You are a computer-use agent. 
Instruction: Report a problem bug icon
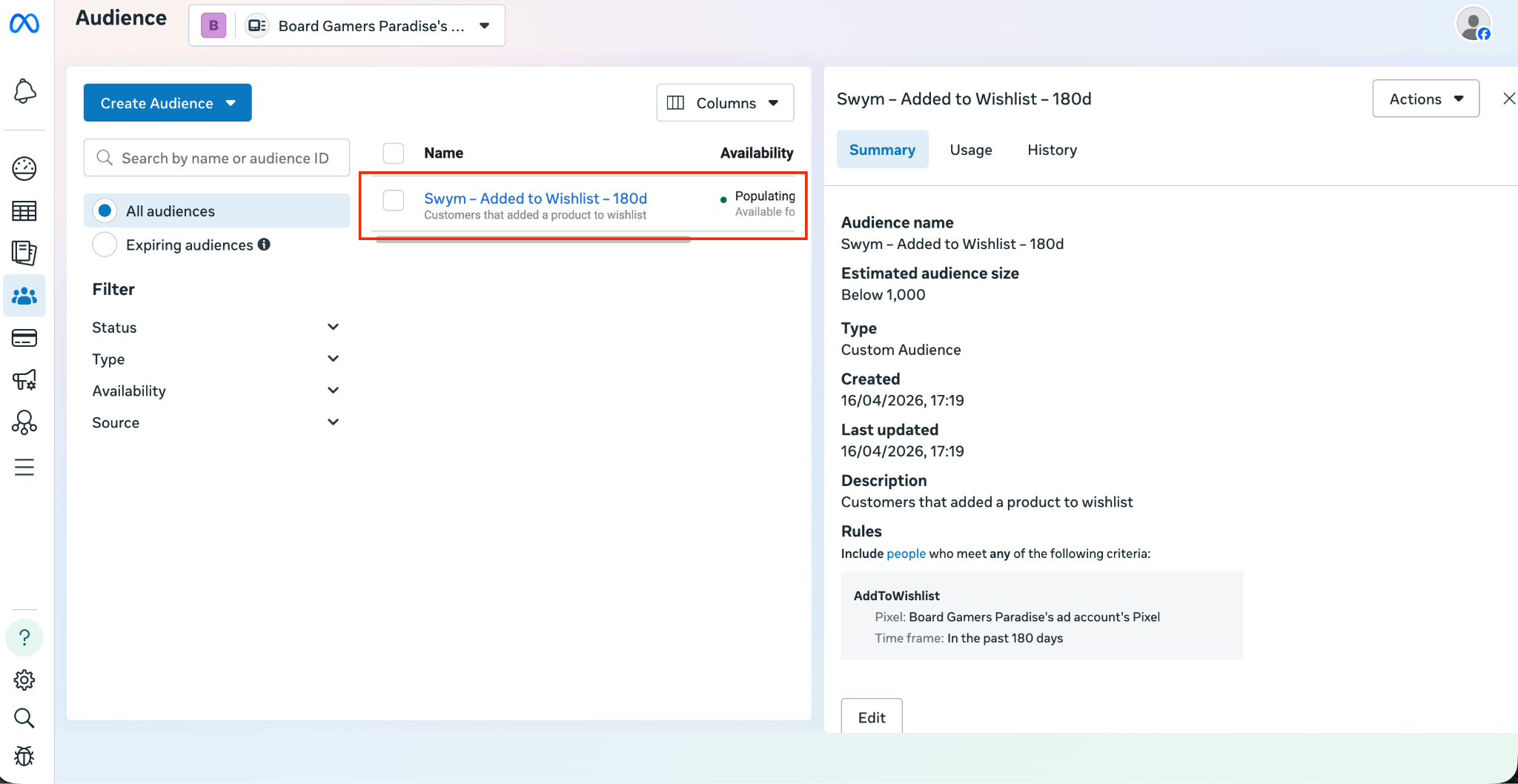pos(24,756)
